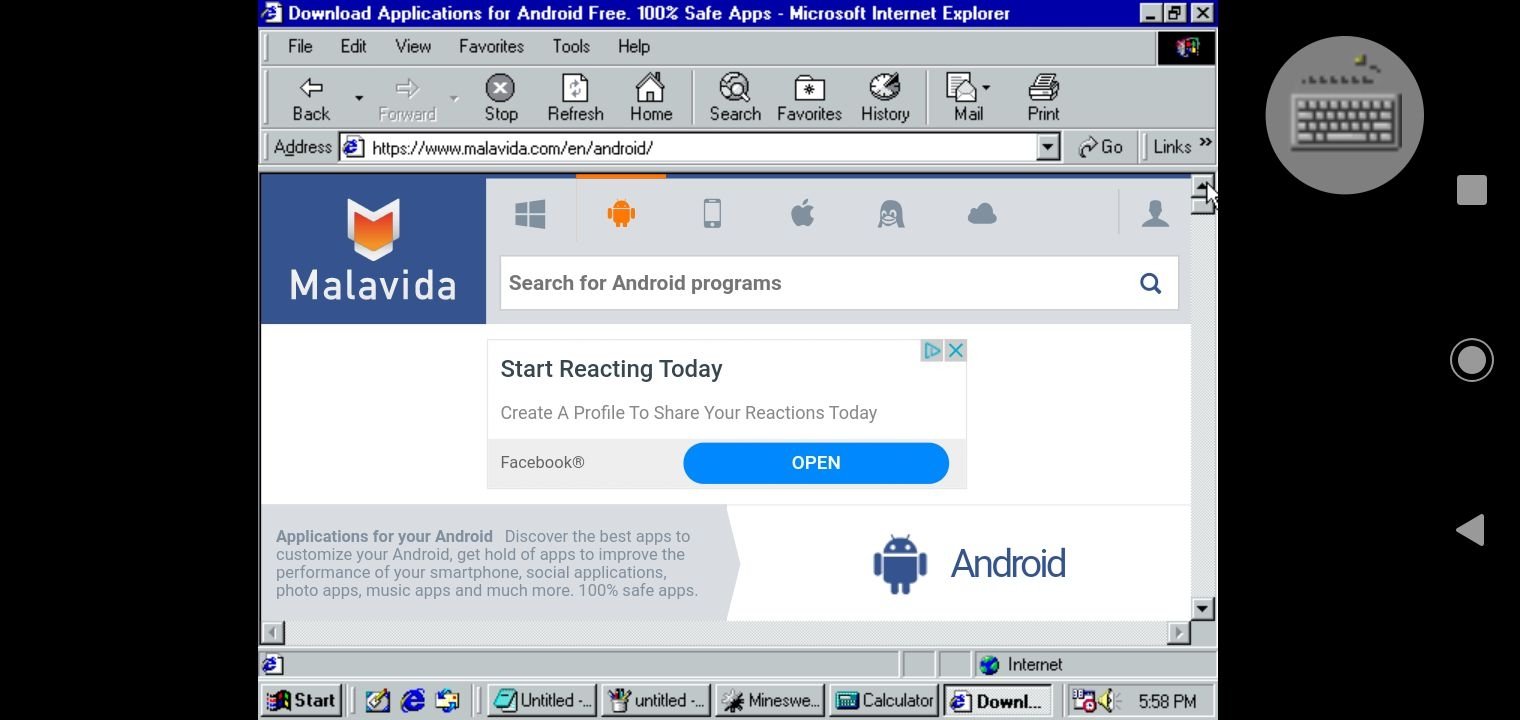The image size is (1520, 720).
Task: Close the ad with the X icon
Action: pyautogui.click(x=955, y=350)
